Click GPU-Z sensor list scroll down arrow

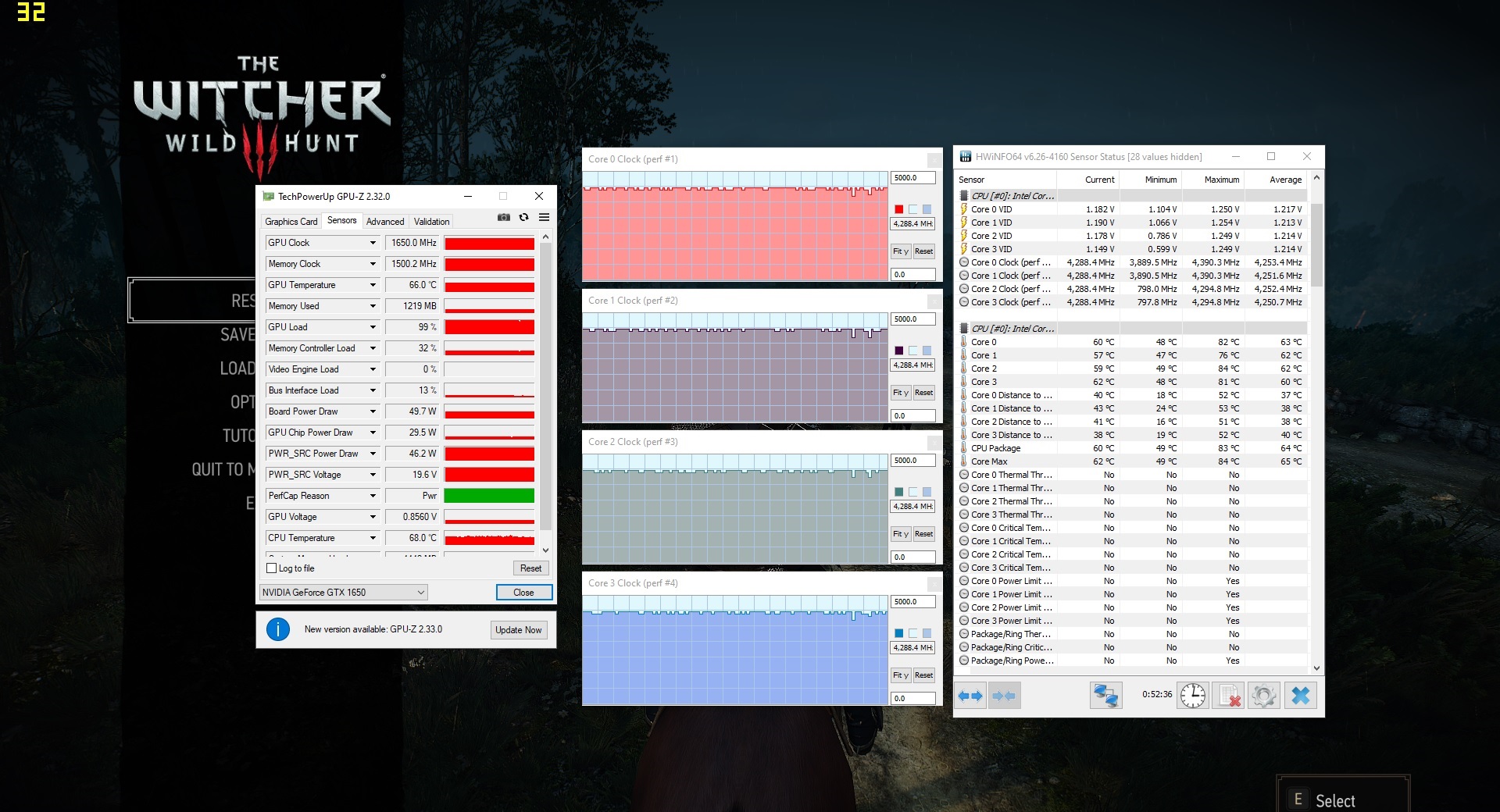(x=545, y=550)
